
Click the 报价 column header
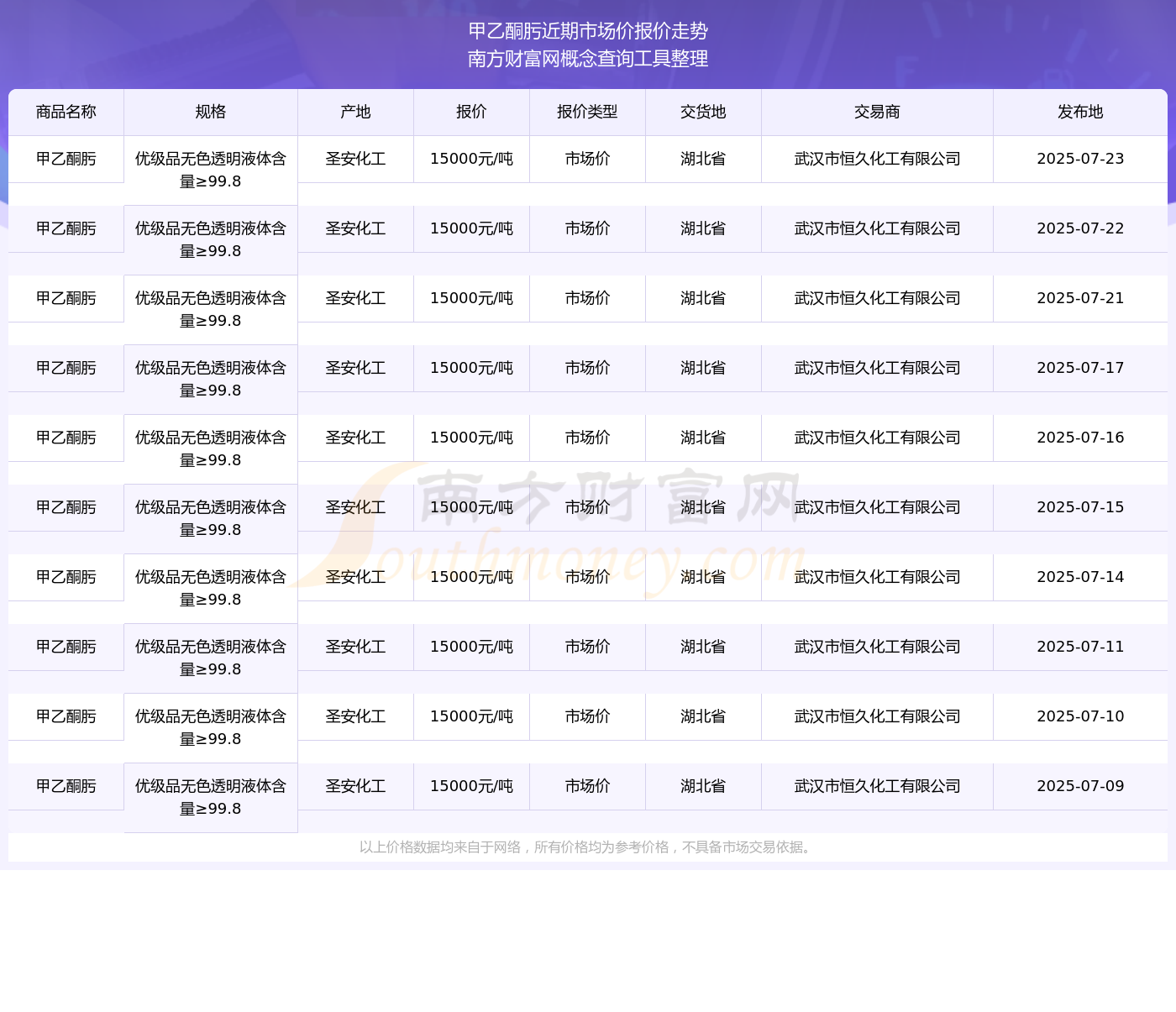point(471,112)
